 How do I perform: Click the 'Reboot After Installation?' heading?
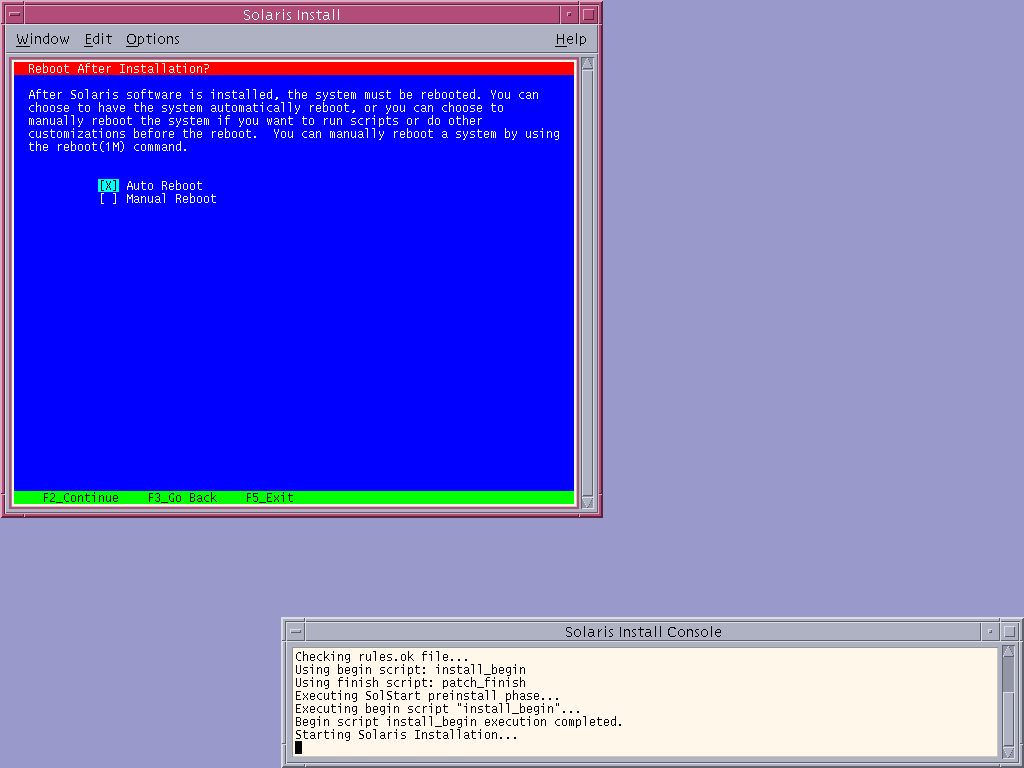[x=118, y=69]
